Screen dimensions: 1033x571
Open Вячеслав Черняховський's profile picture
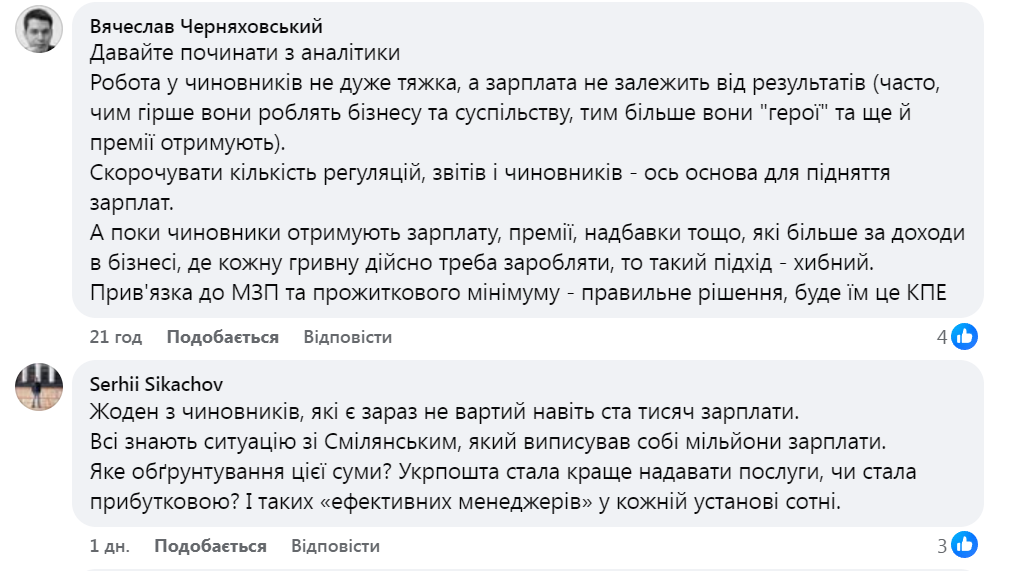point(39,29)
